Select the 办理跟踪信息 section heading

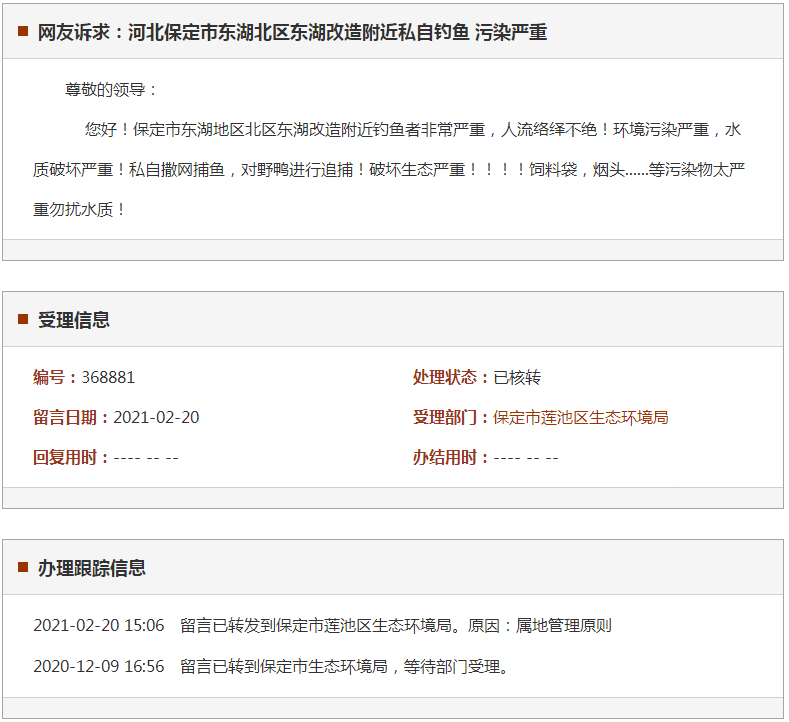tap(92, 568)
